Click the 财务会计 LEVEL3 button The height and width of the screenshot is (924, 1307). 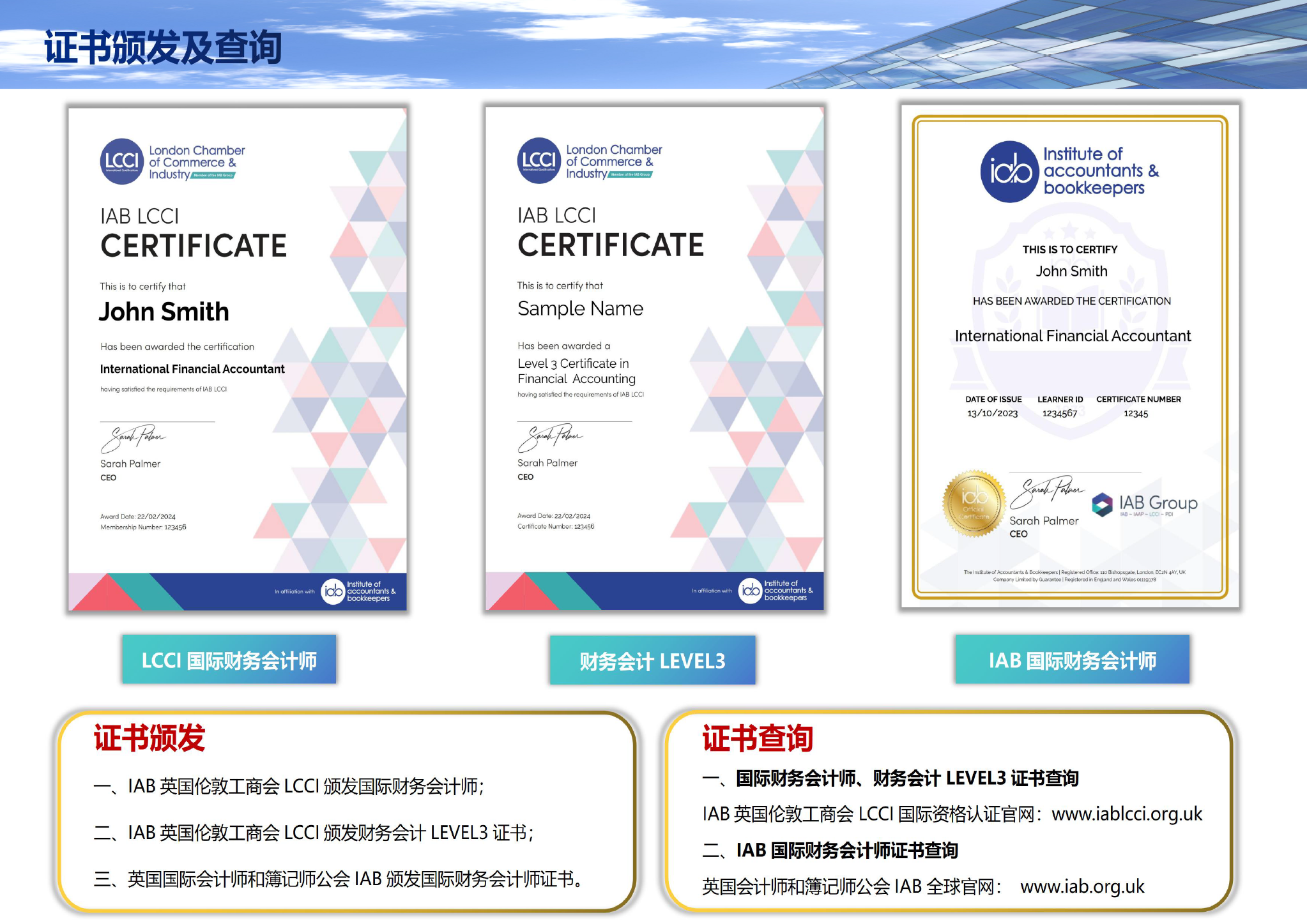(x=652, y=660)
